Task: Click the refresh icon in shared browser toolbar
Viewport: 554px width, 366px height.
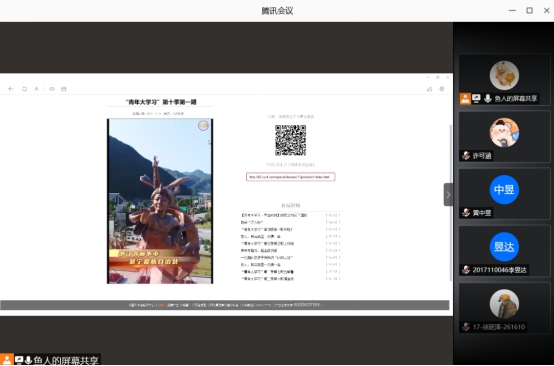Action: 24,89
